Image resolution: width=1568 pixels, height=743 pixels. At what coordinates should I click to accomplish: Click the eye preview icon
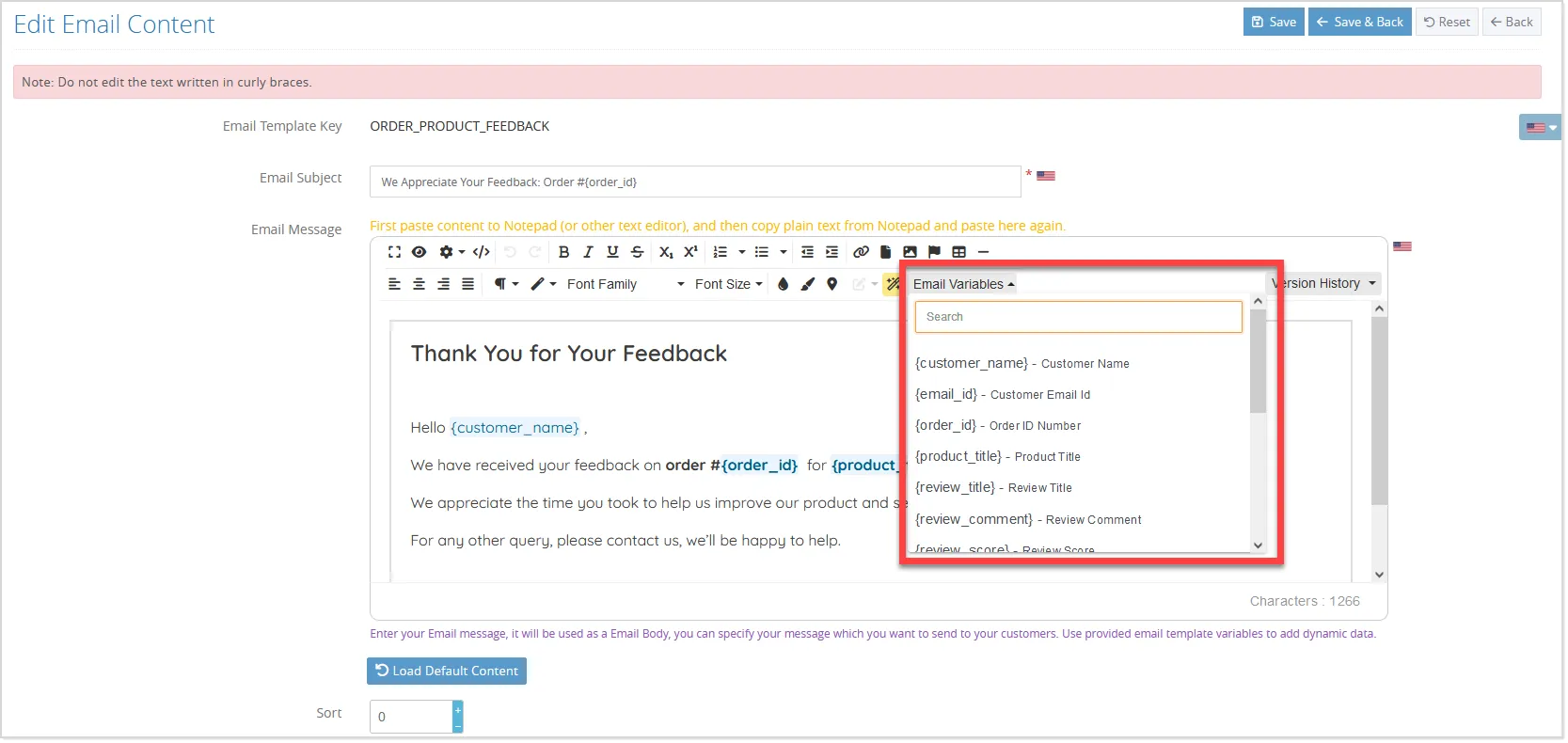click(420, 252)
